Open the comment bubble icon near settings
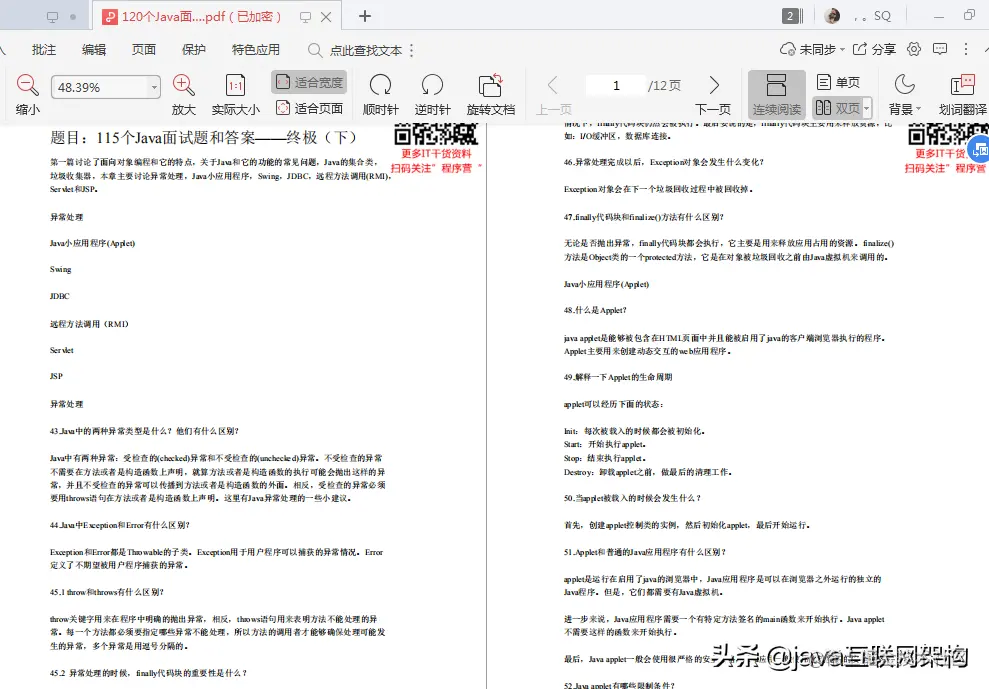This screenshot has width=989, height=689. tap(940, 48)
